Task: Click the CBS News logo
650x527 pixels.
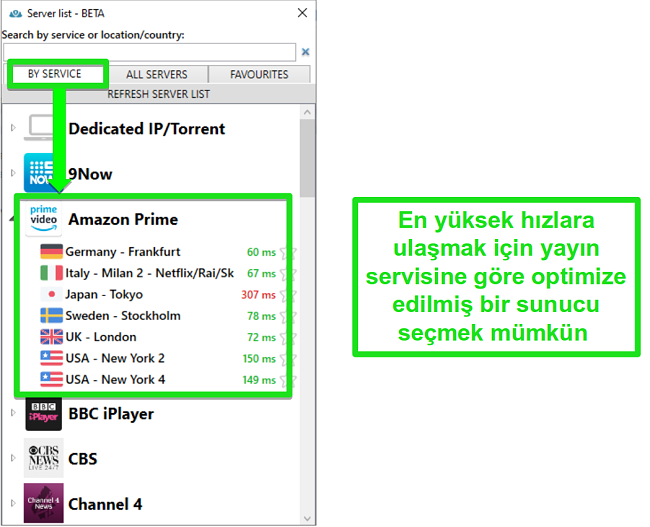Action: pos(44,458)
